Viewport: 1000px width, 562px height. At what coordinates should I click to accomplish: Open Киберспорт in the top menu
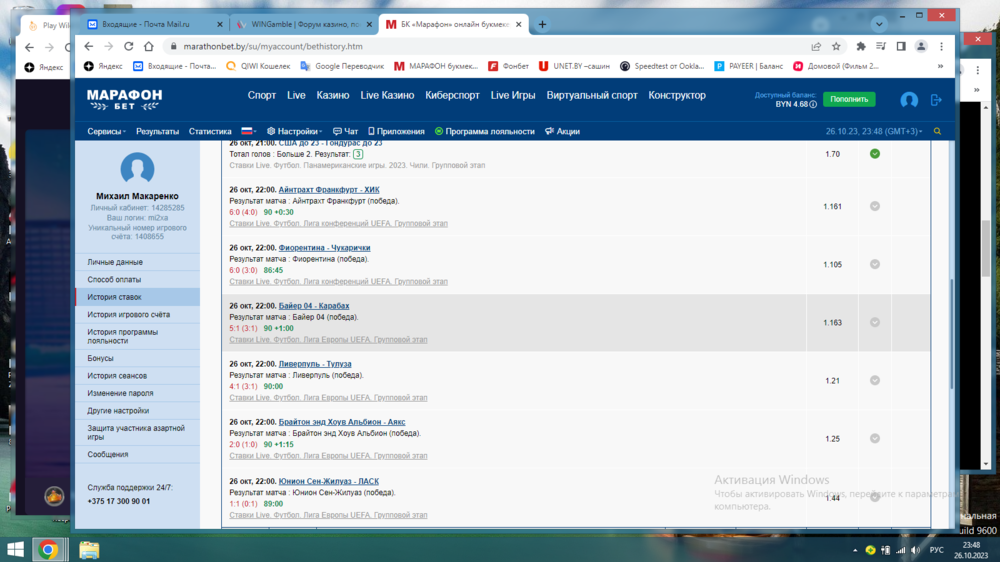pos(452,96)
